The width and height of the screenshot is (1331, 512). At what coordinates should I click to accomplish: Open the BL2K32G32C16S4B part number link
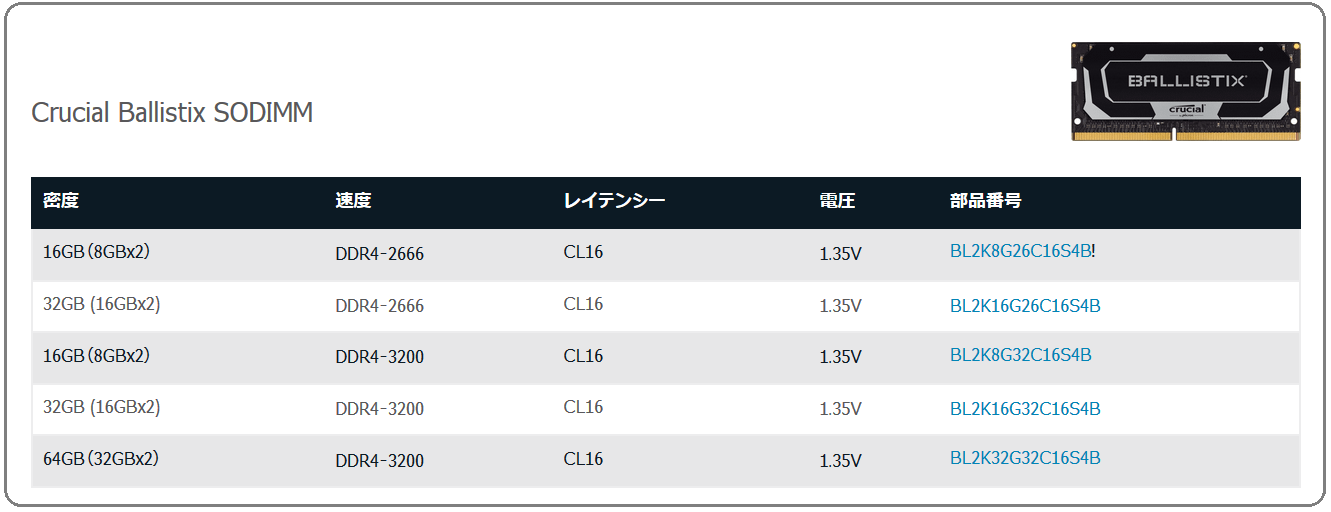coord(1025,458)
